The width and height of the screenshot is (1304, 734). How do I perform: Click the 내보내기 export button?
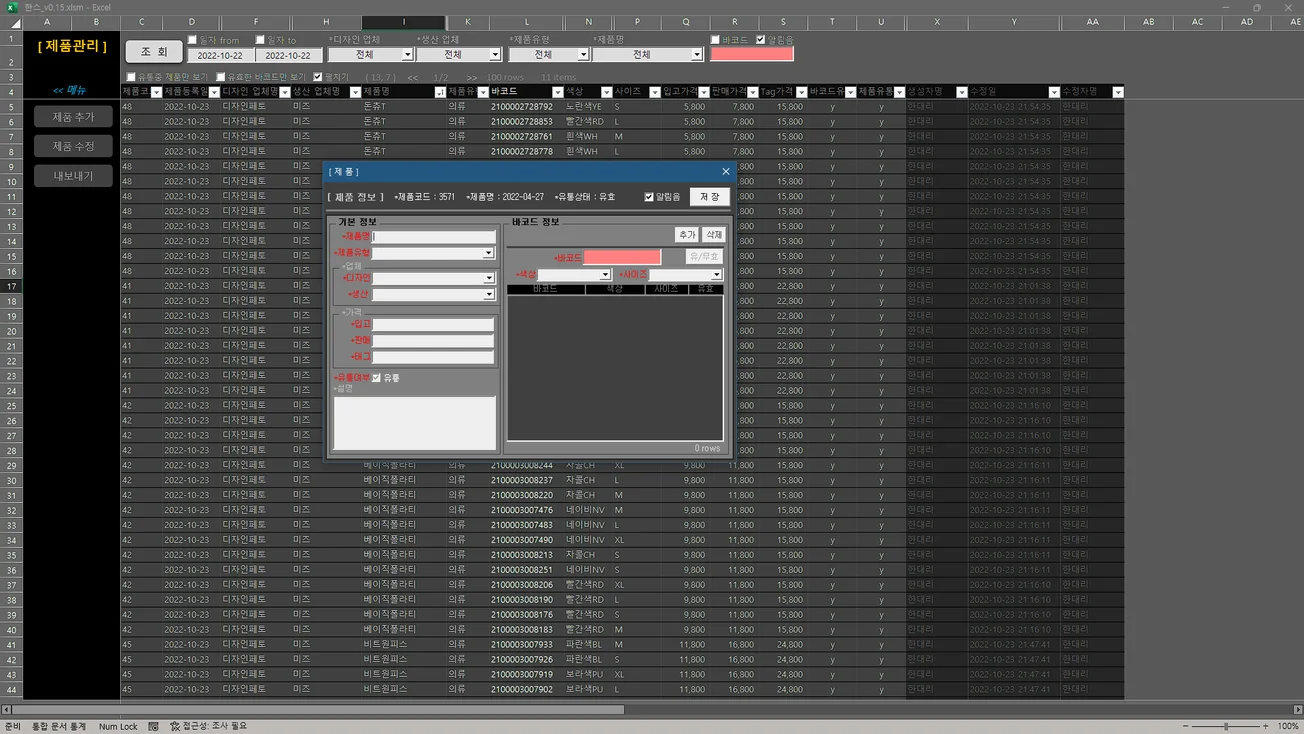(73, 176)
